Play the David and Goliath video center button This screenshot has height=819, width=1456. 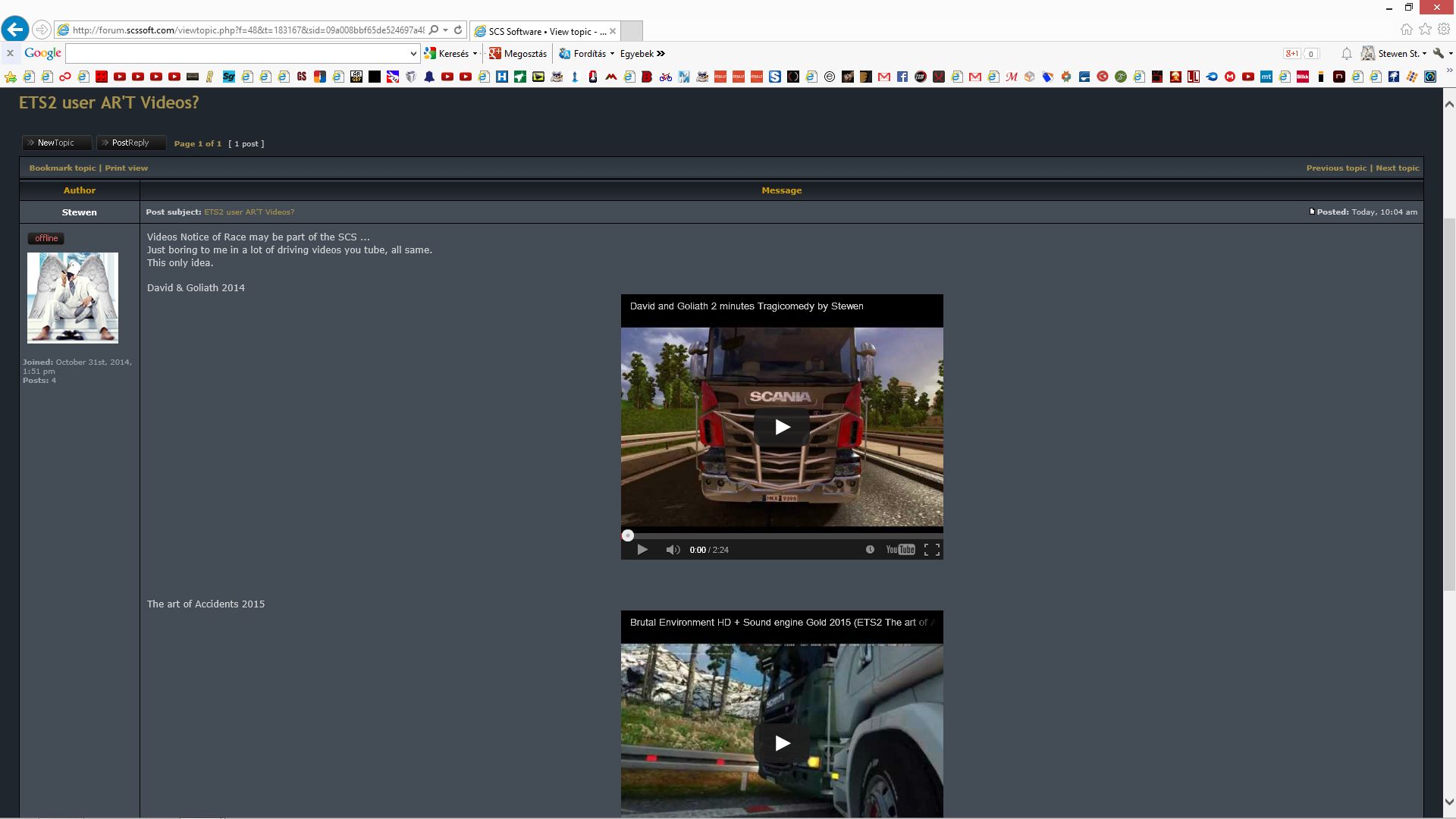click(x=782, y=427)
